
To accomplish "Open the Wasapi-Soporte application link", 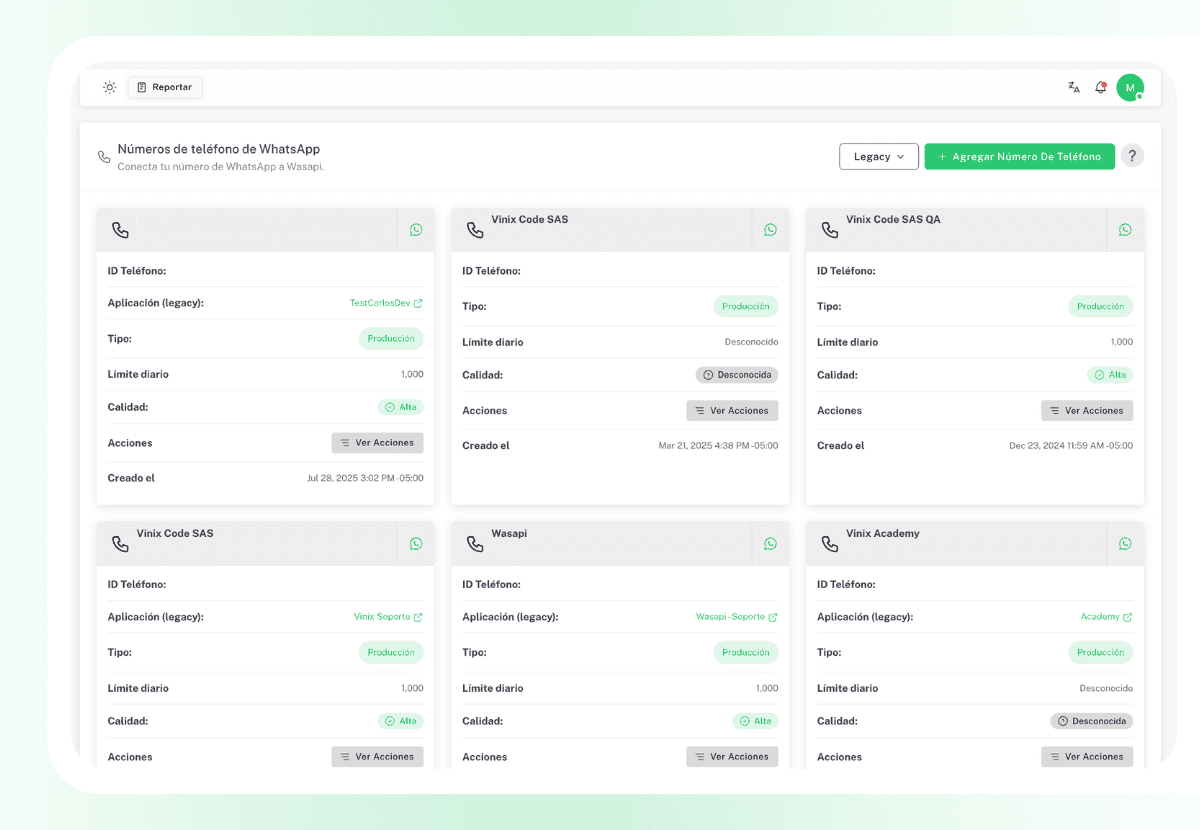I will click(x=737, y=617).
